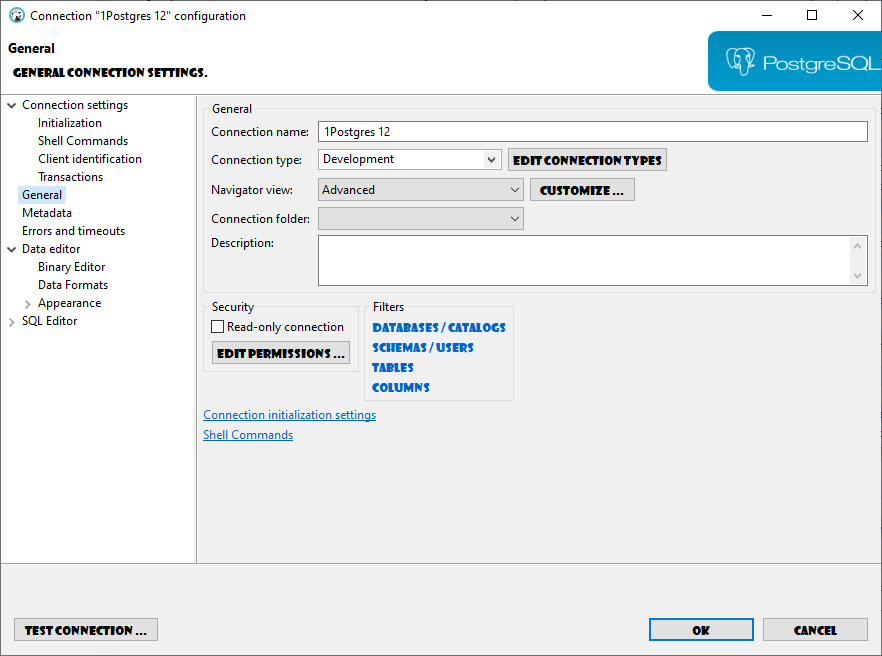The width and height of the screenshot is (882, 656).
Task: Open Connection initialization settings link
Action: (x=290, y=415)
